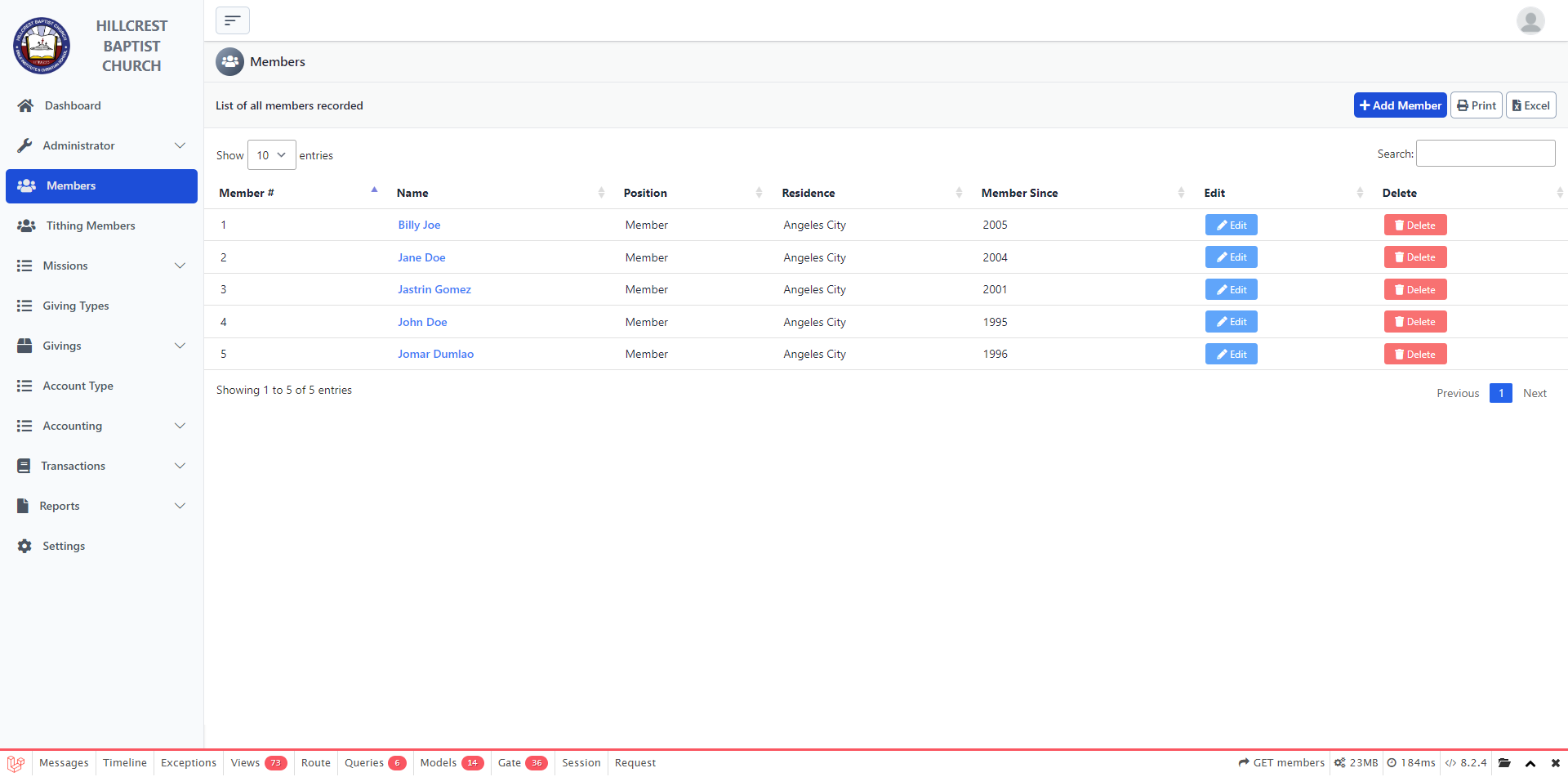This screenshot has width=1568, height=777.
Task: Sort table by Residence column
Action: point(808,193)
